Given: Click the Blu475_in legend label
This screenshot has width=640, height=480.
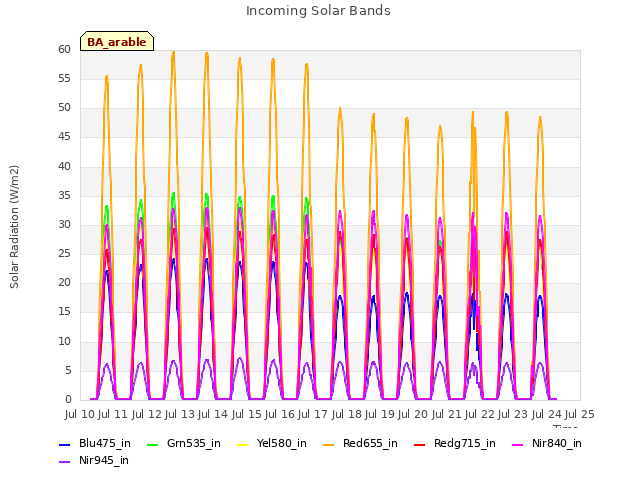Looking at the screenshot, I should coord(105,443).
